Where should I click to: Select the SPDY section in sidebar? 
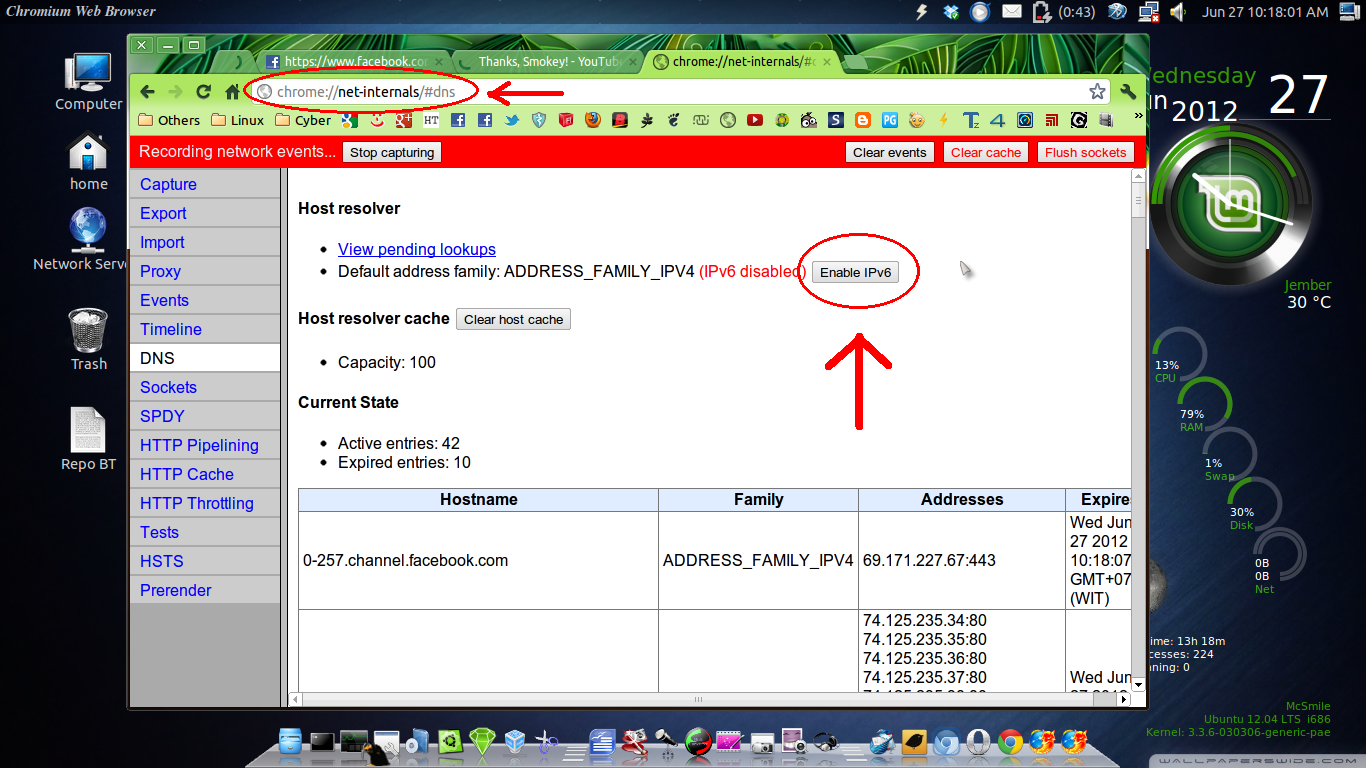205,416
